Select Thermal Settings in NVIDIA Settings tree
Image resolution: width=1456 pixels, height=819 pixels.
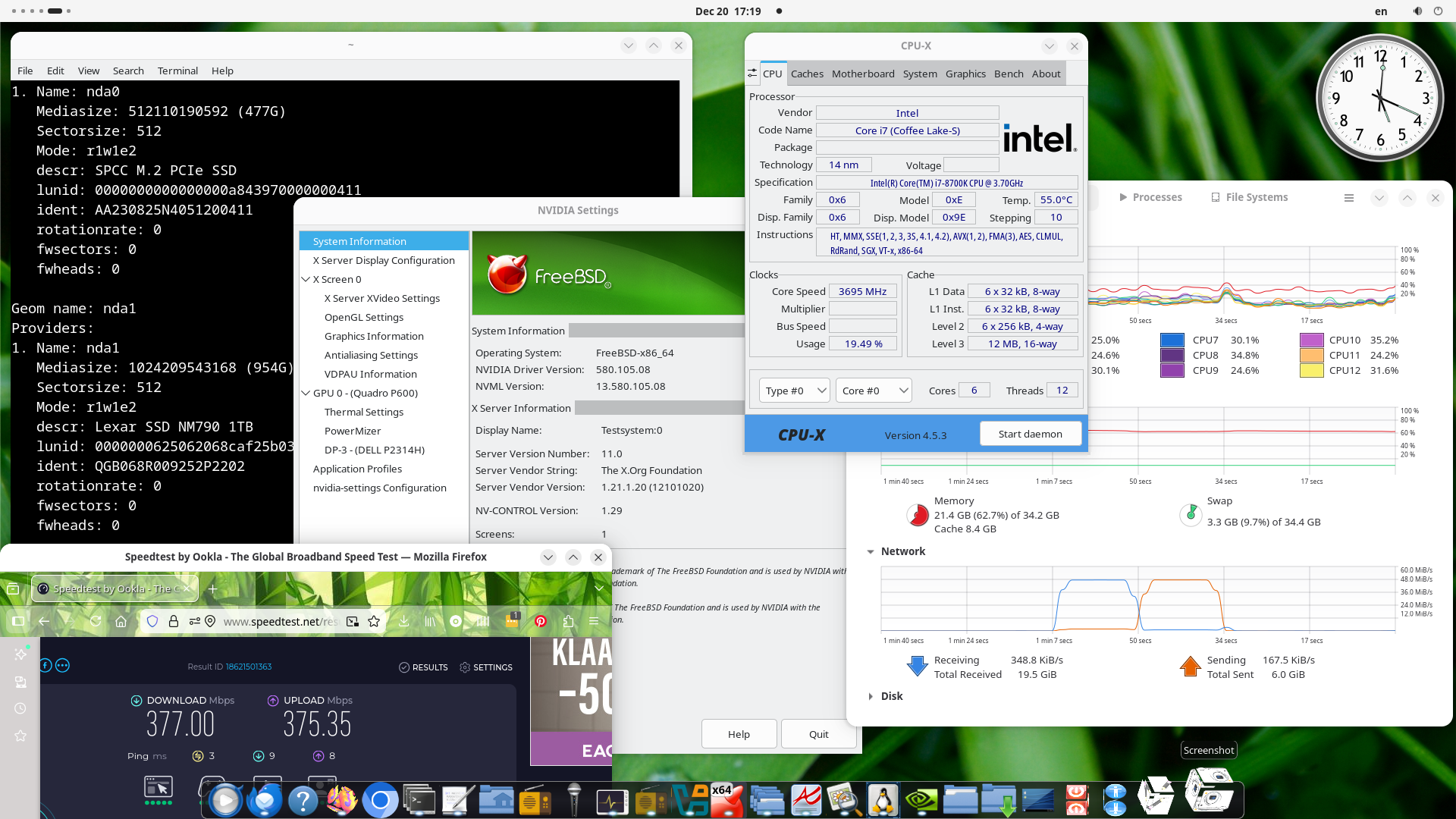[364, 412]
